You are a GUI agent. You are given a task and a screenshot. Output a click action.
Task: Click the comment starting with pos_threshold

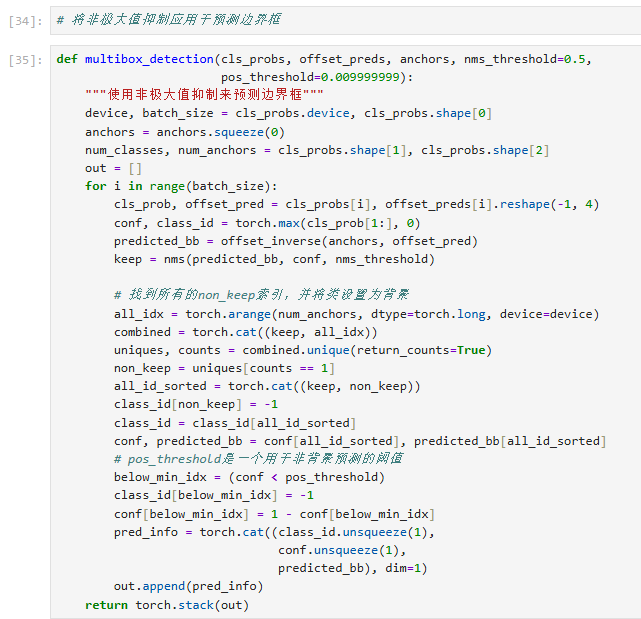[x=258, y=459]
